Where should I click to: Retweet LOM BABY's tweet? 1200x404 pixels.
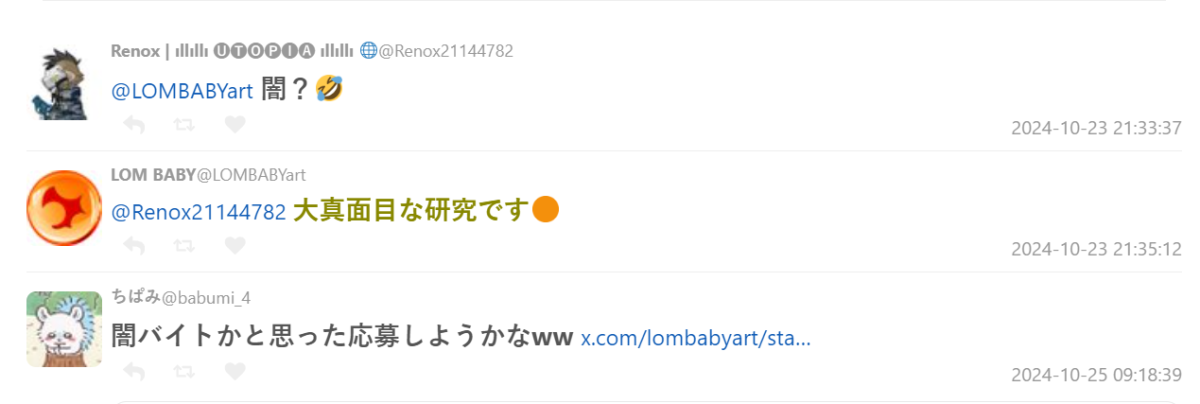point(184,245)
